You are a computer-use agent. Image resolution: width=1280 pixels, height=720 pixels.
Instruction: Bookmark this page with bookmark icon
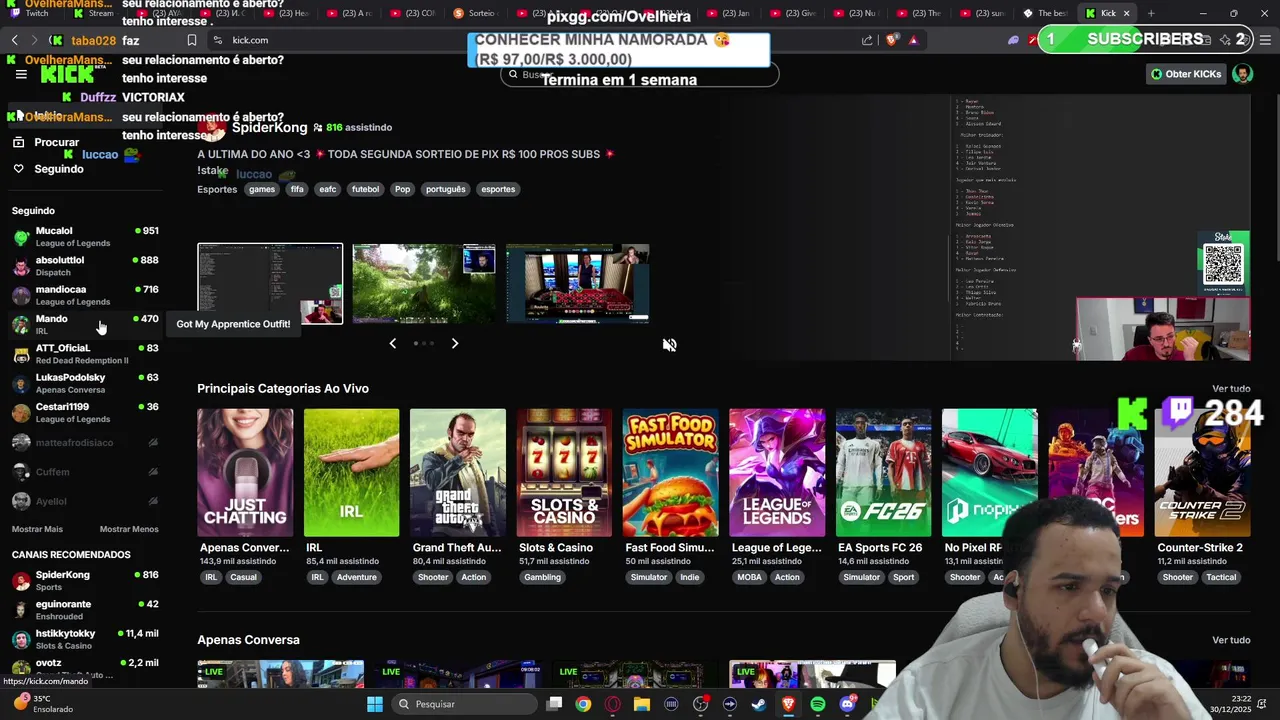[x=192, y=40]
